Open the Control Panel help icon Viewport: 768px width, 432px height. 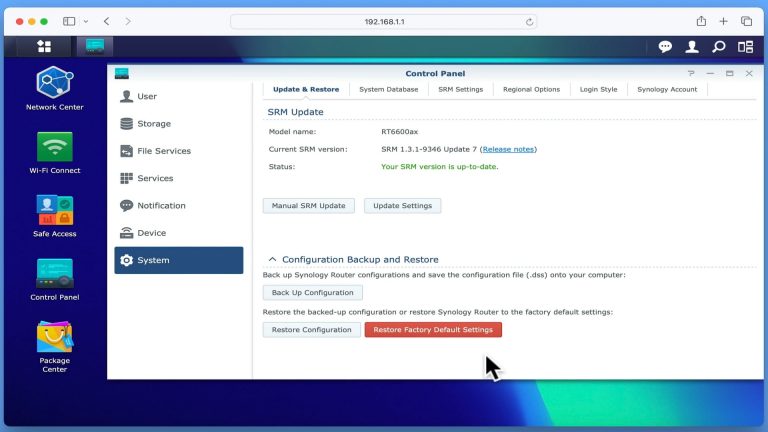click(691, 73)
